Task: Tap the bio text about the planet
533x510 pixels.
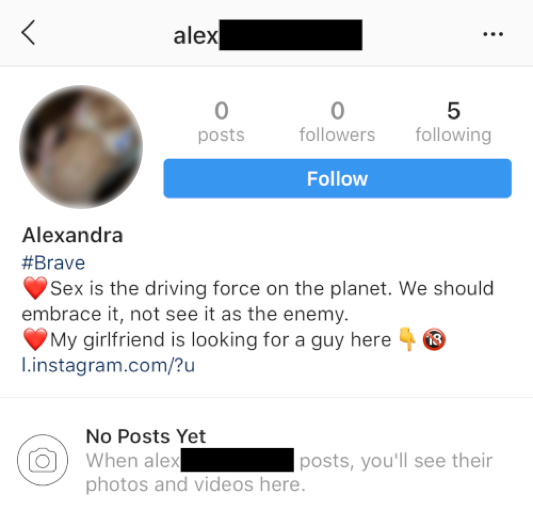Action: tap(258, 301)
